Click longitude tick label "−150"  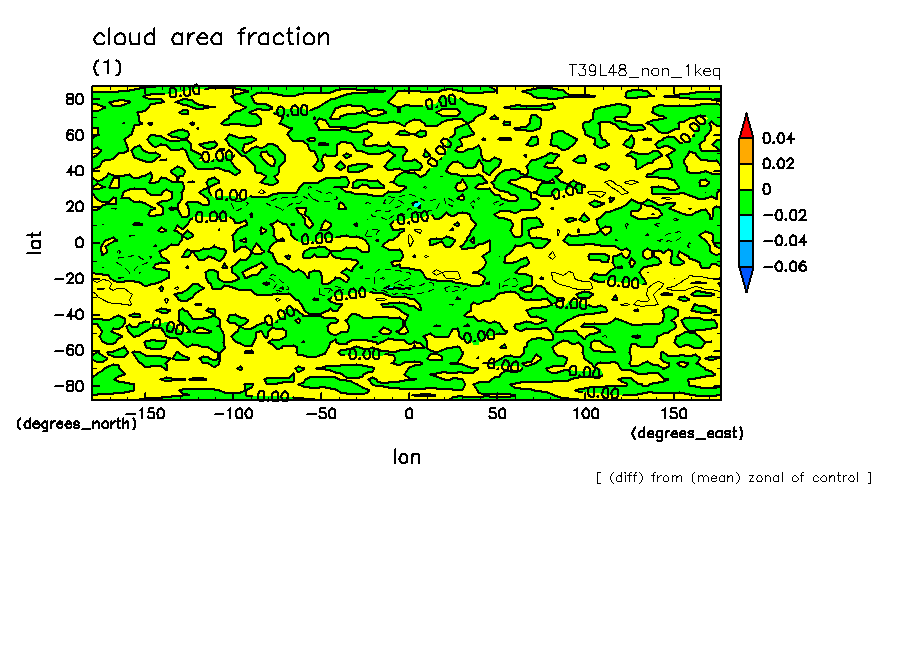[145, 414]
